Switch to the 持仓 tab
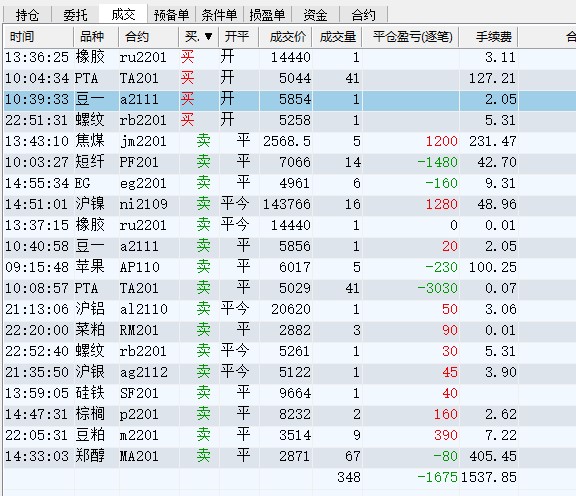Image resolution: width=576 pixels, height=496 pixels. (x=28, y=15)
